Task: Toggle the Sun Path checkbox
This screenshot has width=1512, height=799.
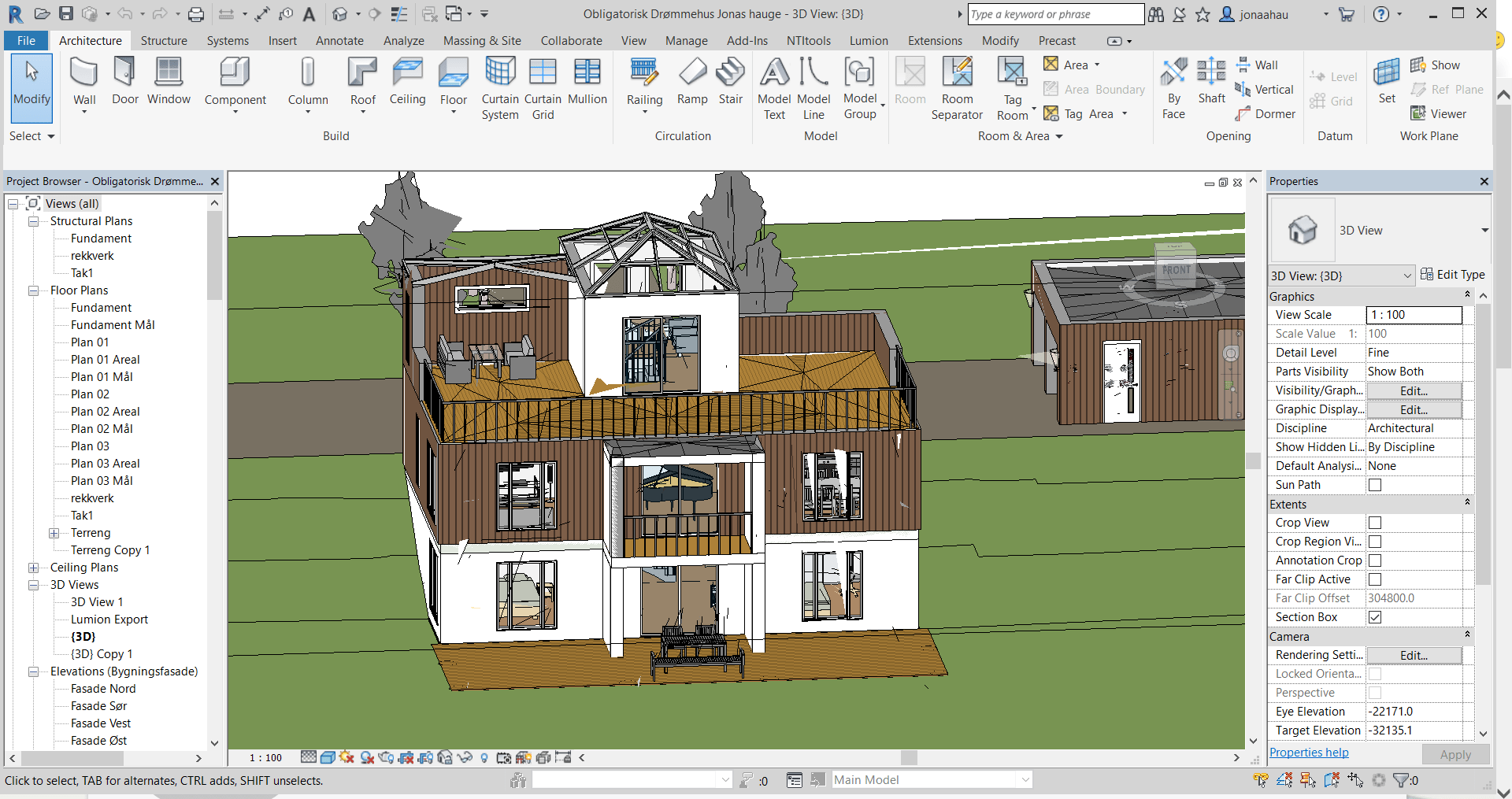Action: tap(1375, 485)
